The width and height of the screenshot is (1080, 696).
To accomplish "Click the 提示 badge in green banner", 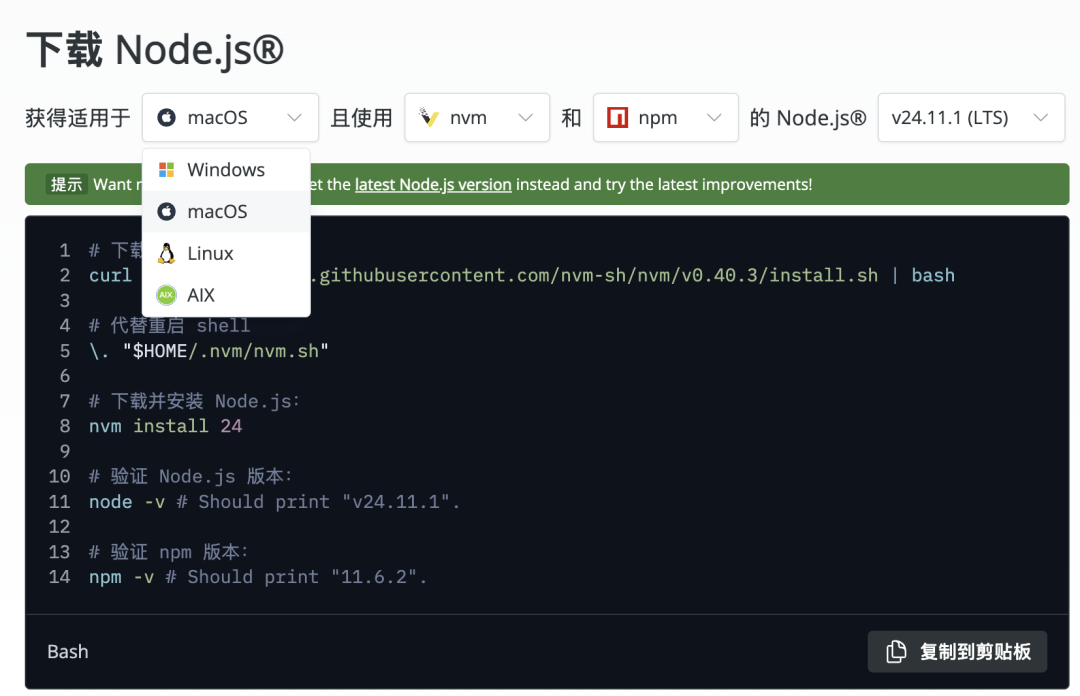I will tap(67, 185).
